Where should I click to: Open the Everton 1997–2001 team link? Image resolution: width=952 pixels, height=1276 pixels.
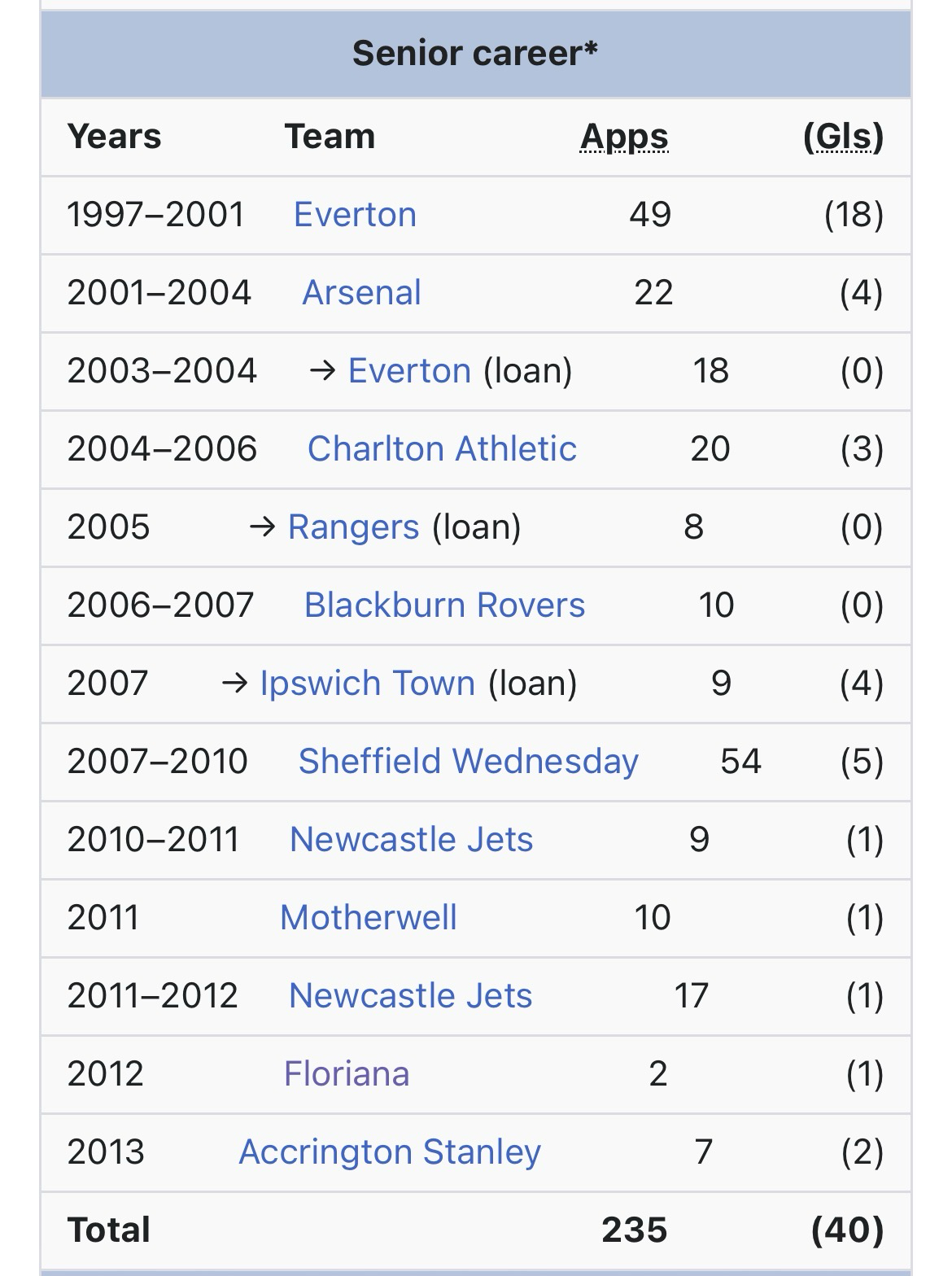click(x=355, y=215)
